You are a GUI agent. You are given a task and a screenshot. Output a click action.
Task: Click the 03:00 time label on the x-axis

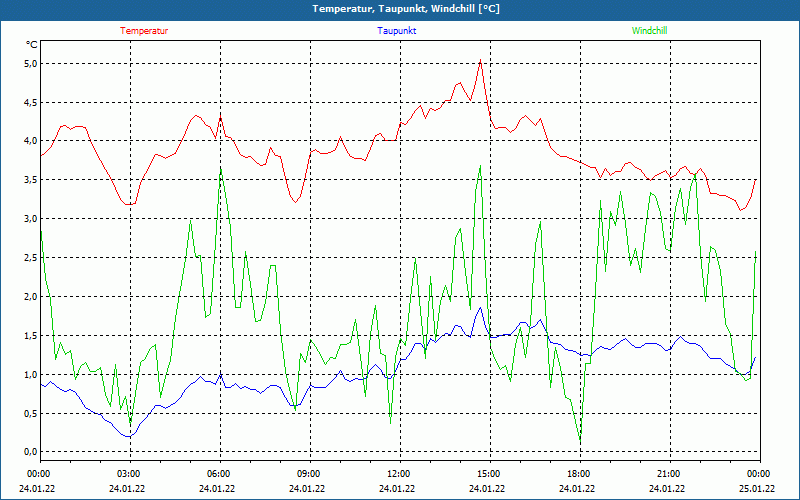(128, 474)
